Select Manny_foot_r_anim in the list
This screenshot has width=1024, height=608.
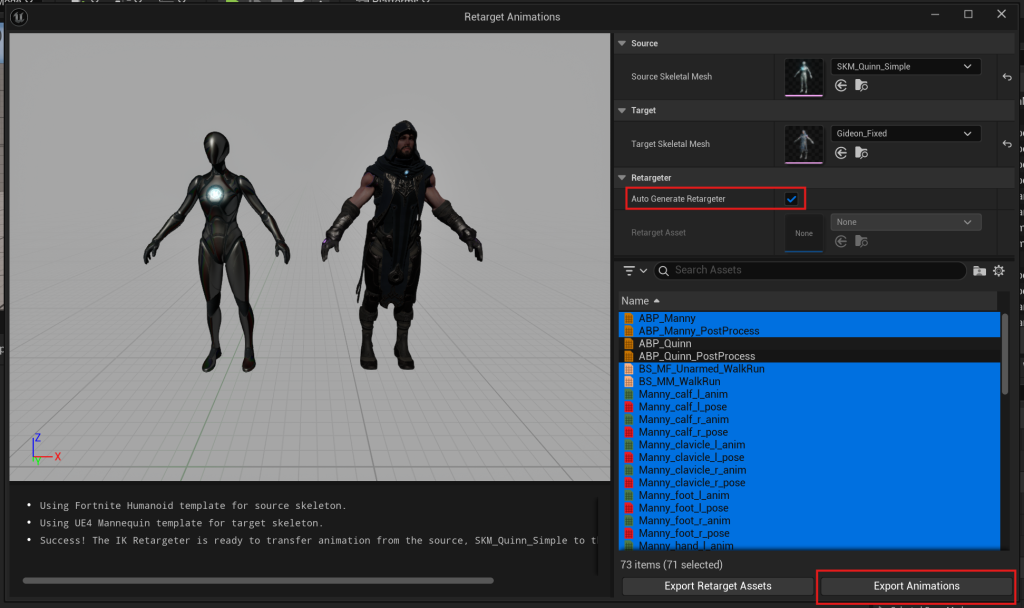point(809,521)
